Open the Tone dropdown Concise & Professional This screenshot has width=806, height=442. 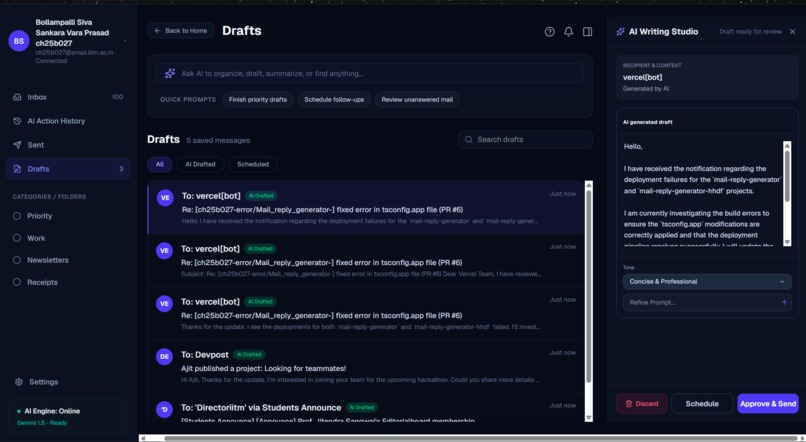[x=707, y=282]
